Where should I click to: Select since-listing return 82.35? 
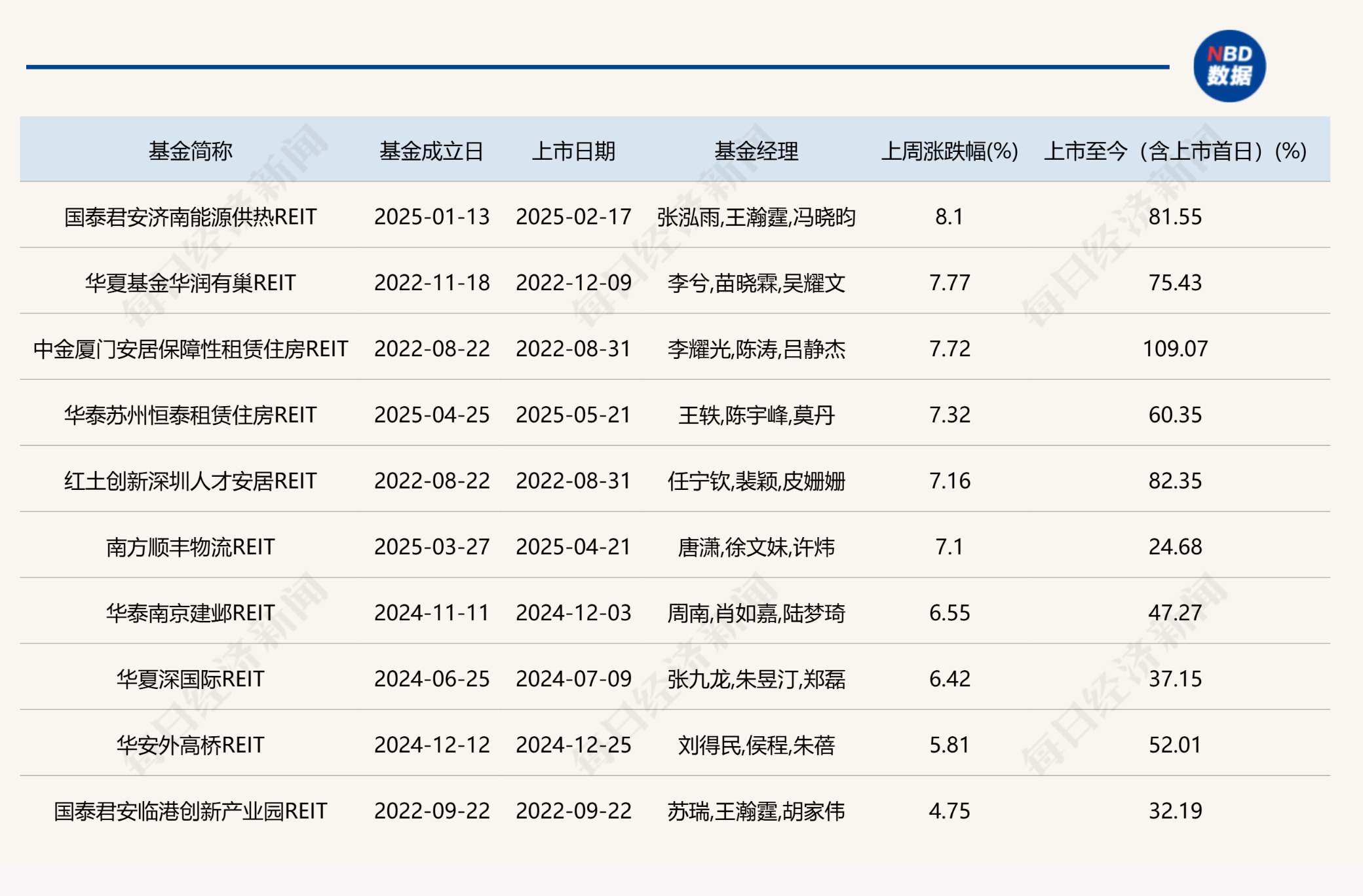click(1176, 481)
